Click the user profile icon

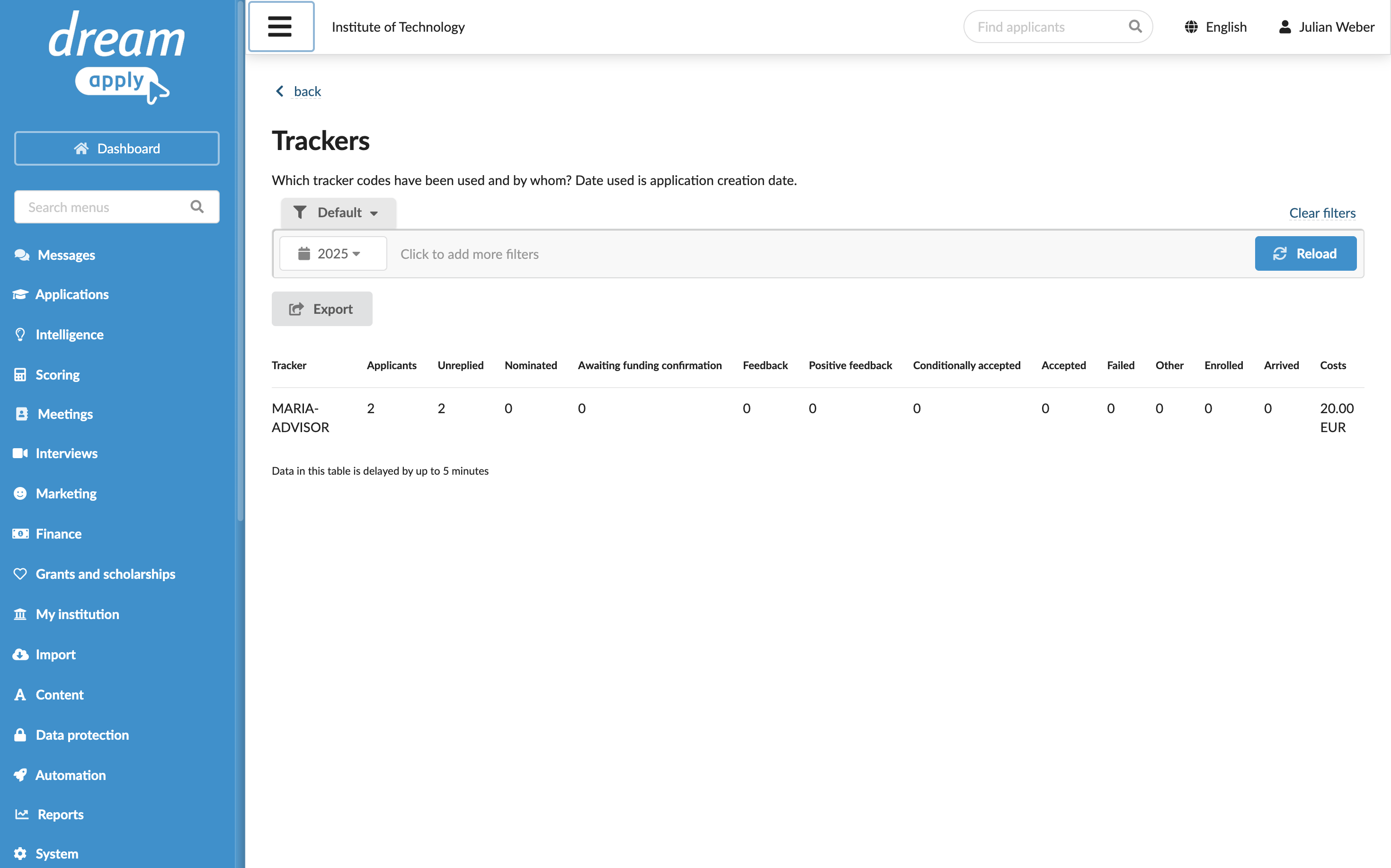[1285, 27]
